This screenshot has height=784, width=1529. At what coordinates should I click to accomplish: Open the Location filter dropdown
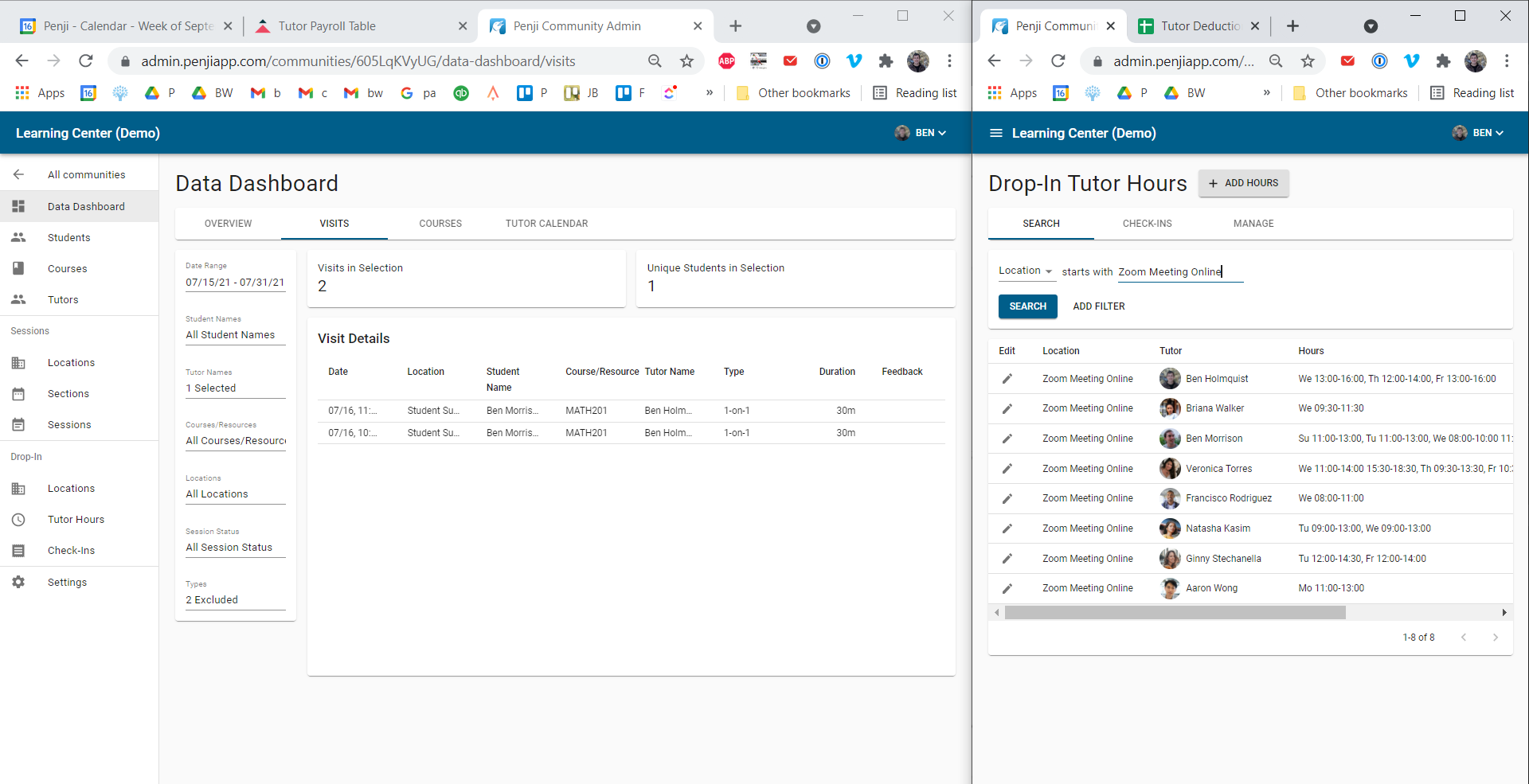pyautogui.click(x=1026, y=271)
